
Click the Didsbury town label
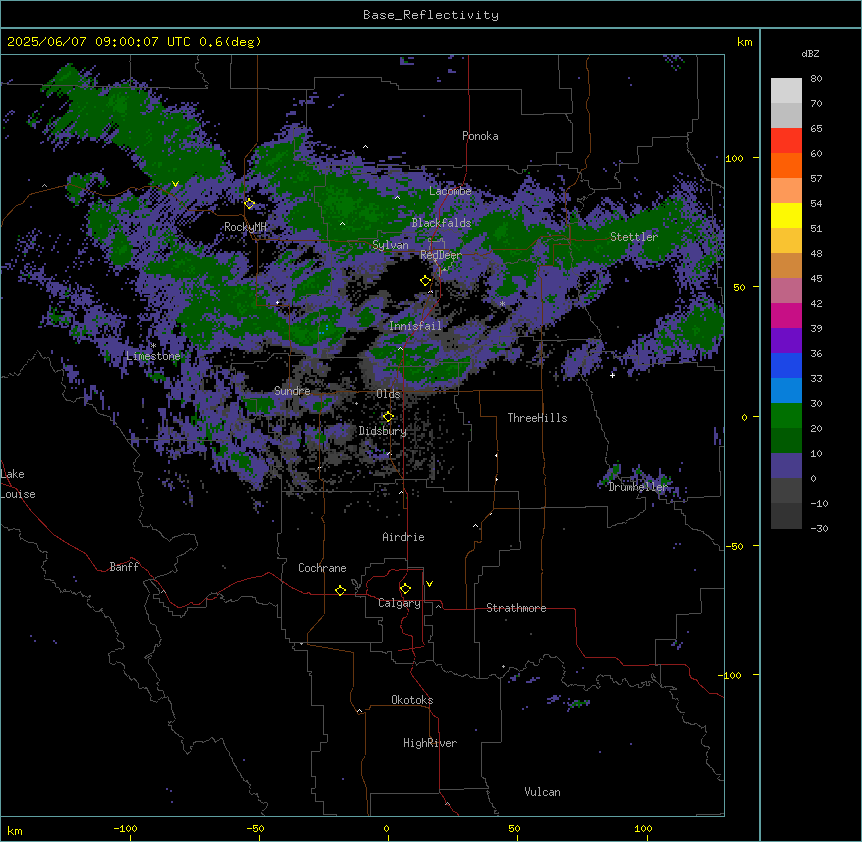point(383,431)
